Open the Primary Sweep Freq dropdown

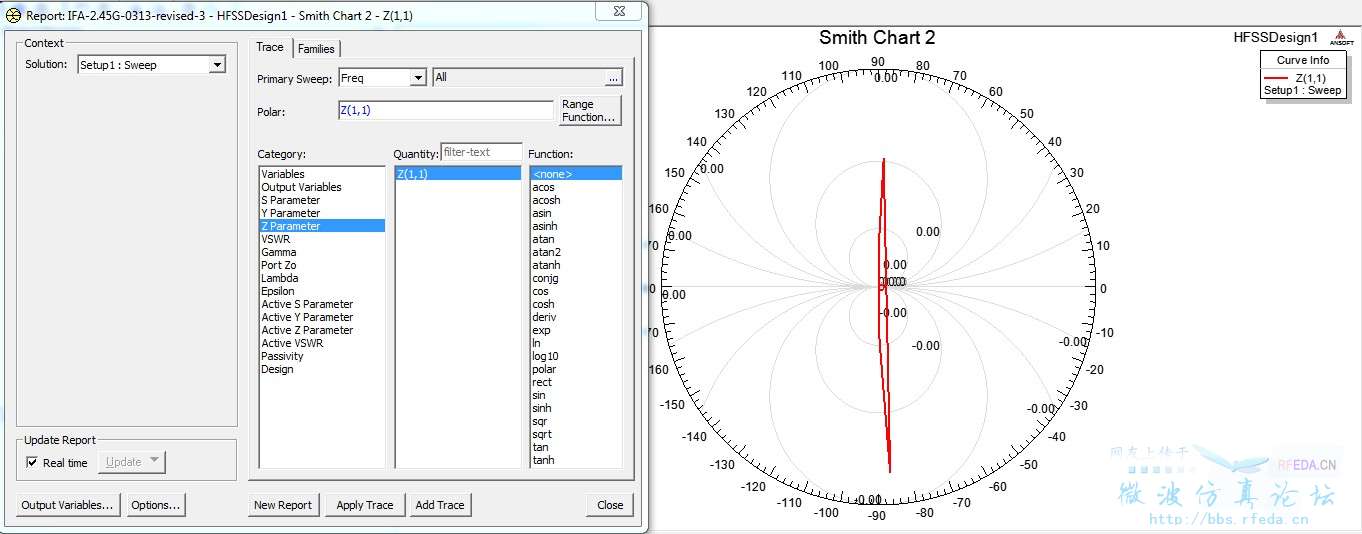tap(418, 77)
